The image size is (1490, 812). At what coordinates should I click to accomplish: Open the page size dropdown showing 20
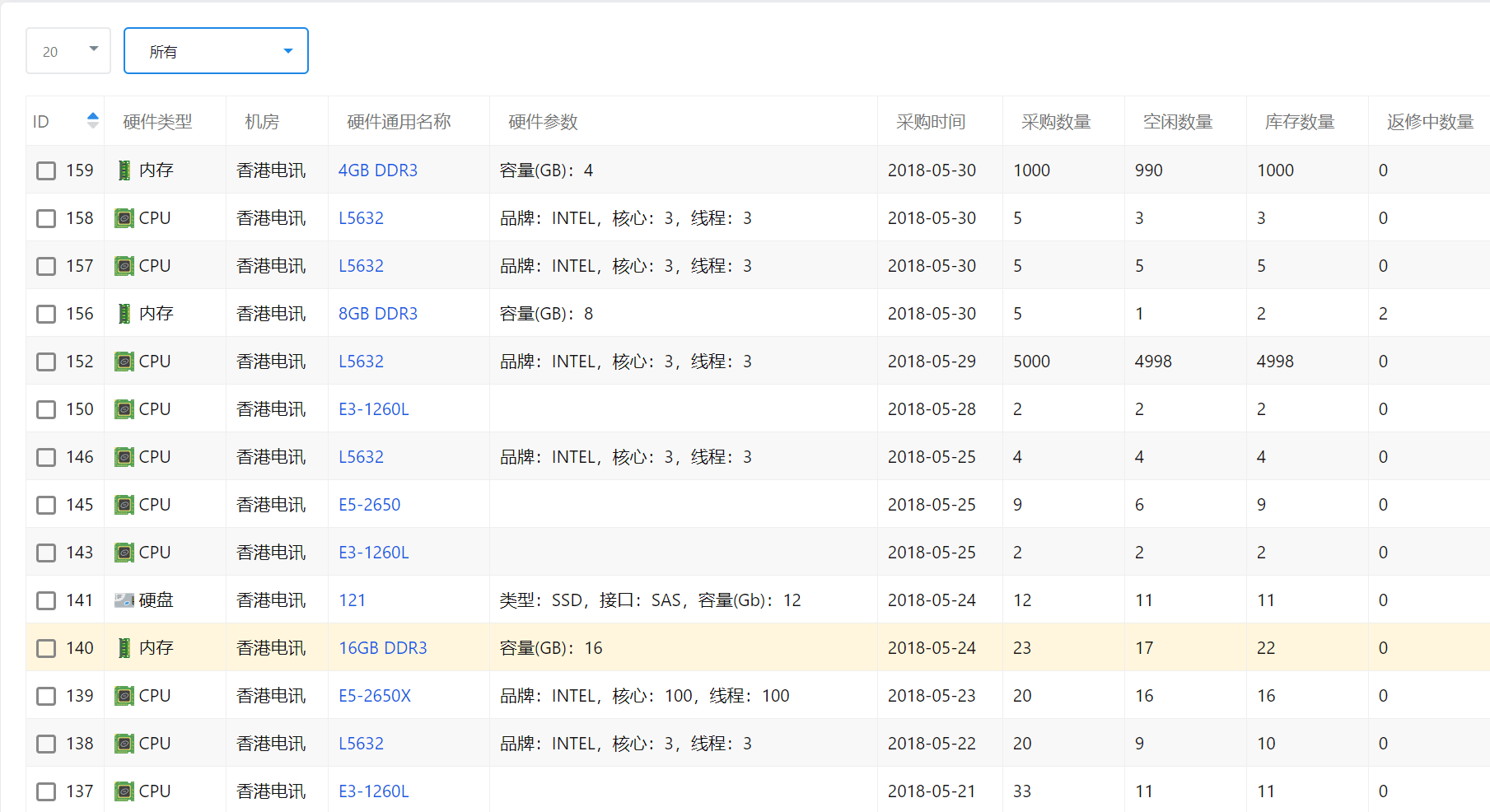(68, 51)
